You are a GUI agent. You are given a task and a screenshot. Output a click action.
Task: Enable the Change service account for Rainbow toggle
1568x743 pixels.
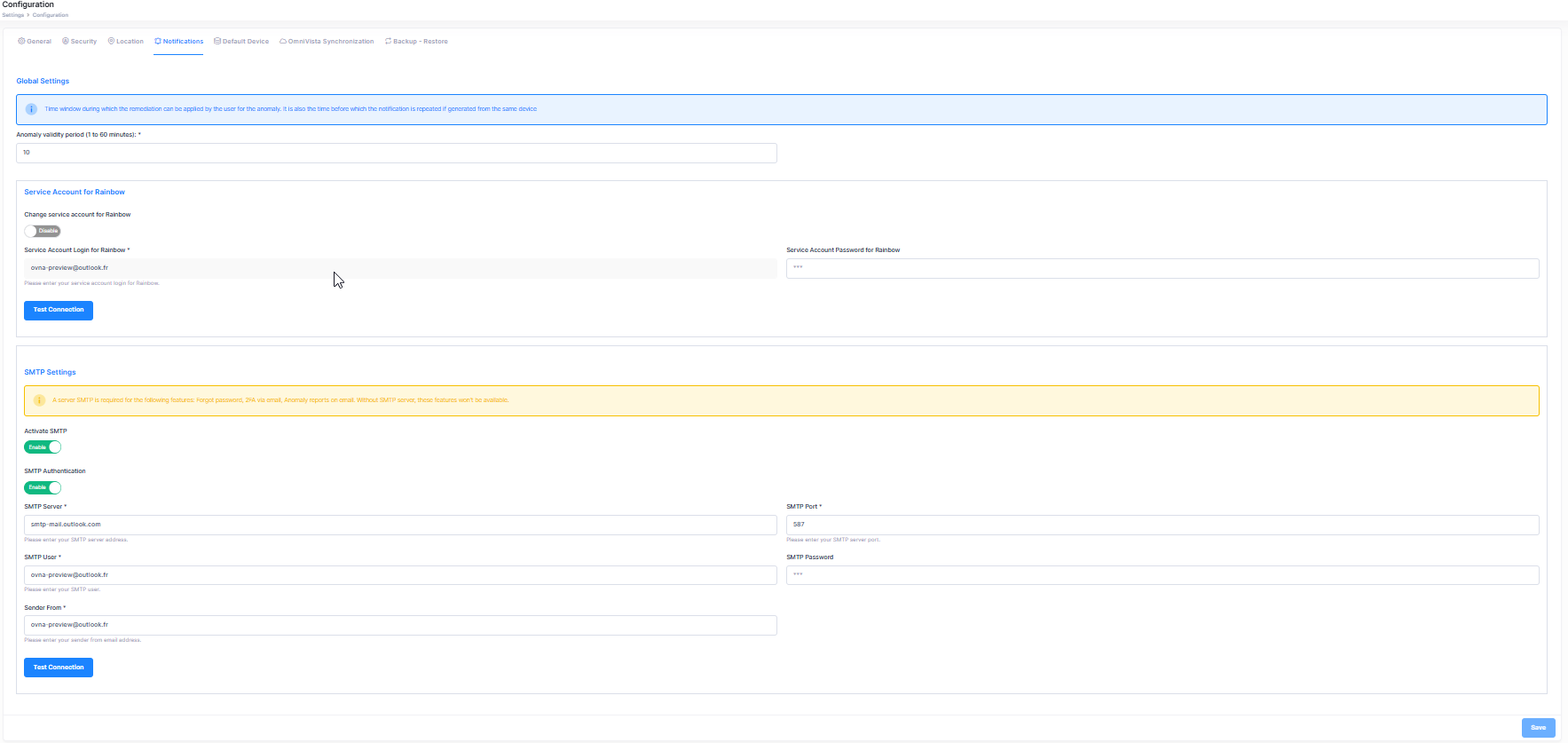tap(43, 231)
